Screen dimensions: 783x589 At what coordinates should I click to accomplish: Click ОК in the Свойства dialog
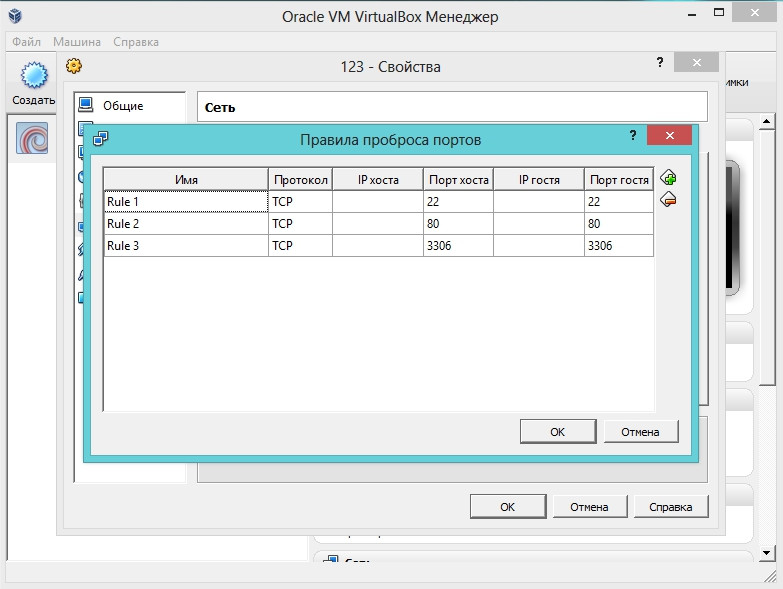(x=508, y=507)
